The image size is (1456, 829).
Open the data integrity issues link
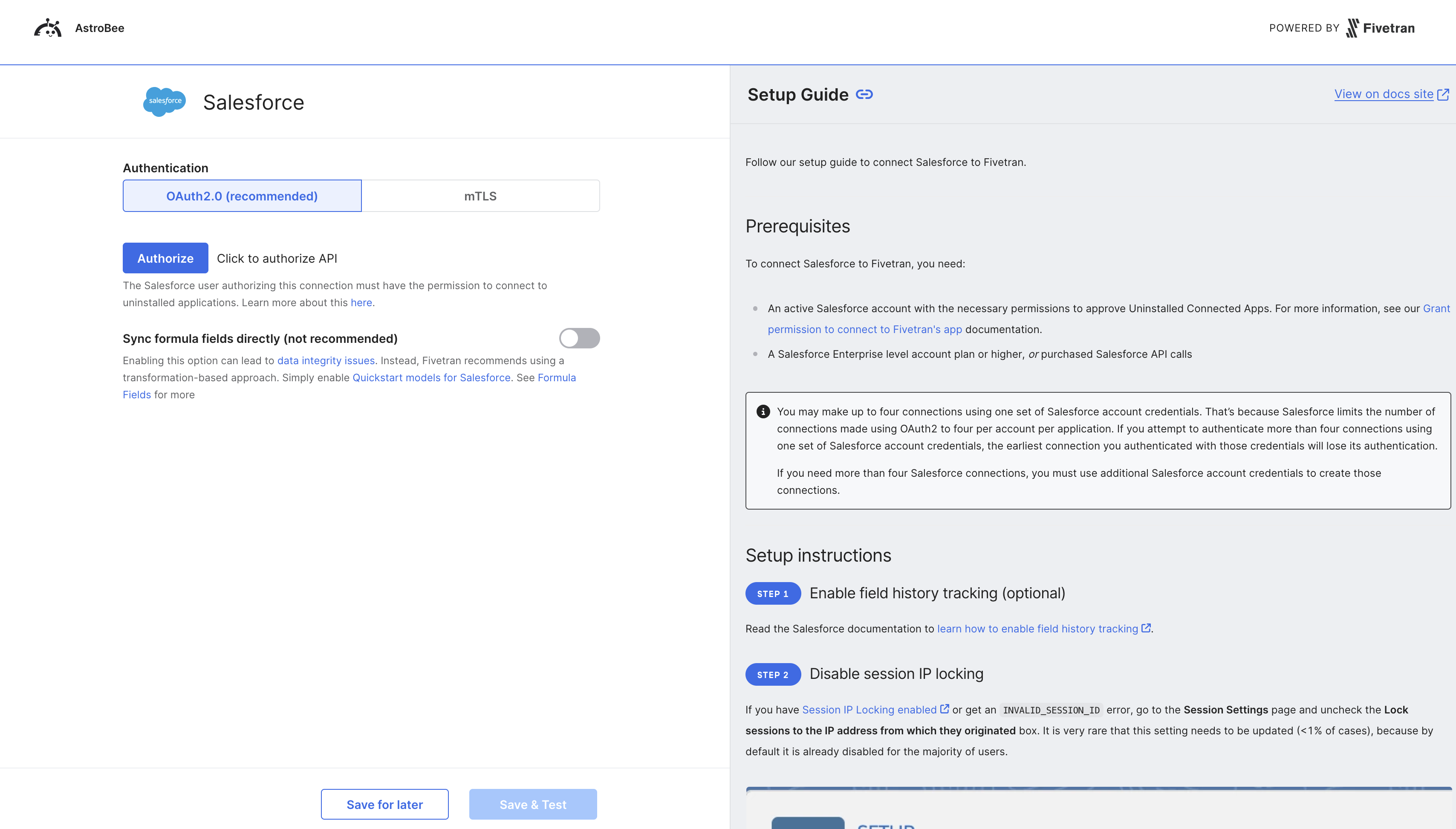[x=326, y=360]
